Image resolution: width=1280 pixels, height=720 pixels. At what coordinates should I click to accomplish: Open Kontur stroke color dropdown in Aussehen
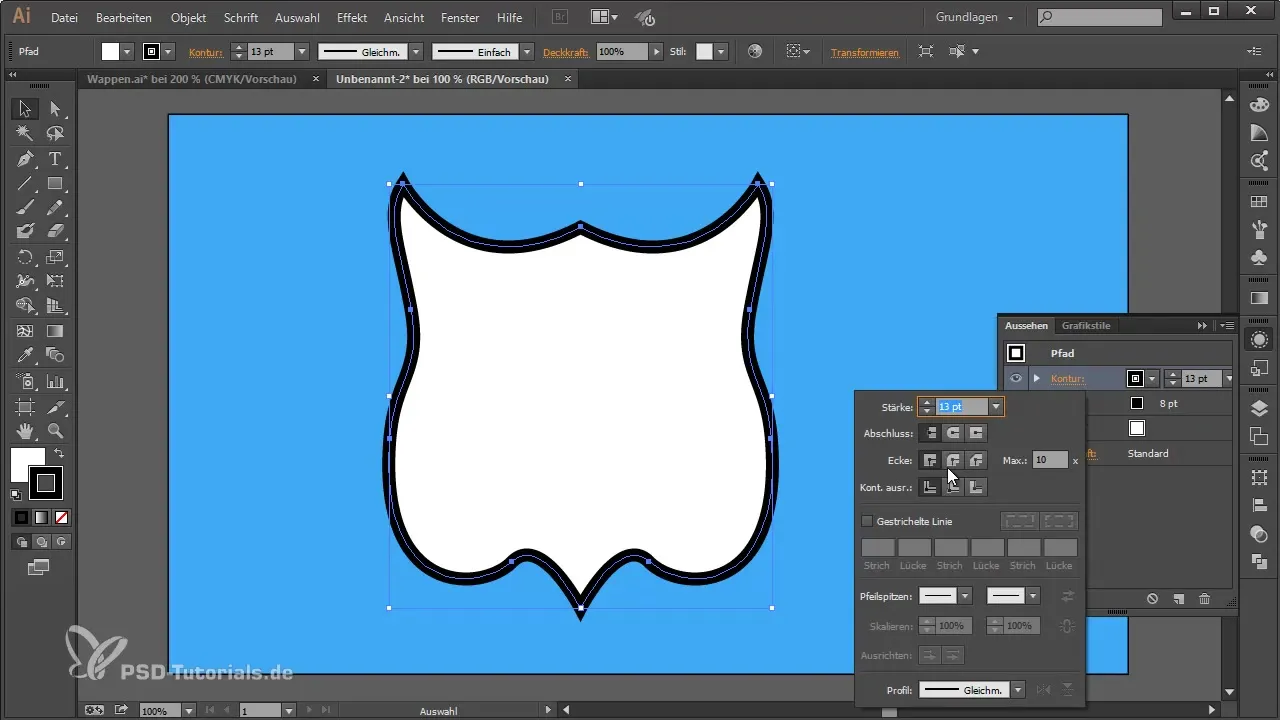coord(1153,378)
